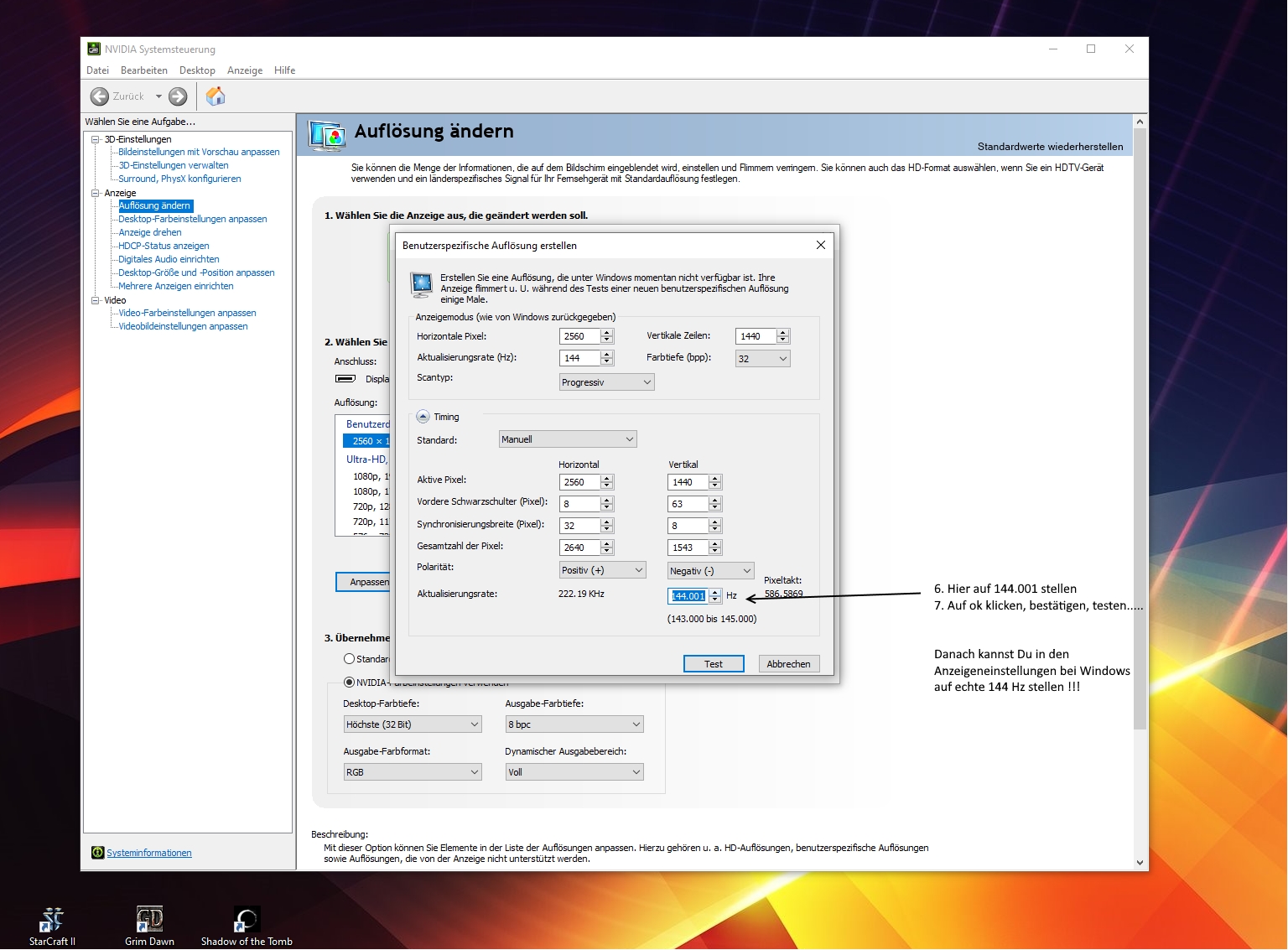Click the NVIDIA logo in title bar
1288x950 pixels.
coord(94,49)
